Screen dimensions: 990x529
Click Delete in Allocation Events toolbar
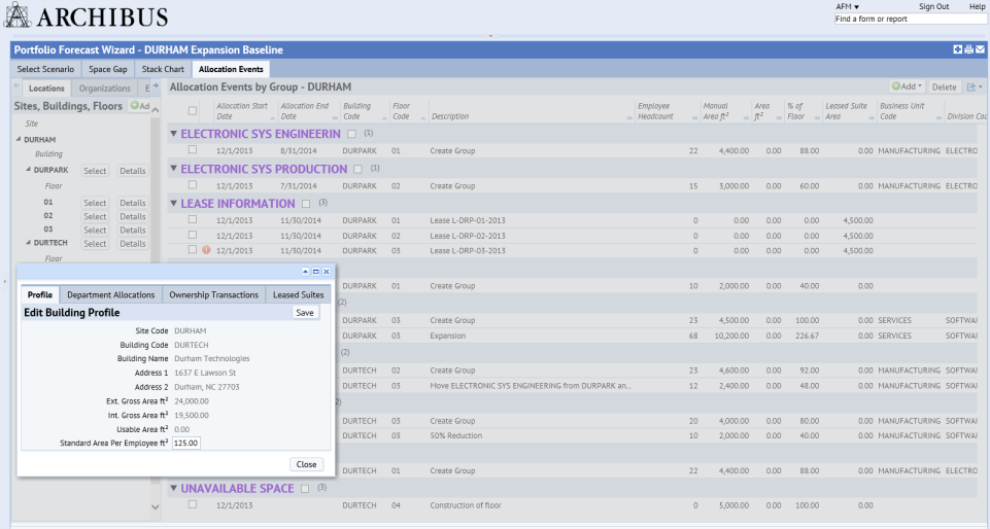944,87
